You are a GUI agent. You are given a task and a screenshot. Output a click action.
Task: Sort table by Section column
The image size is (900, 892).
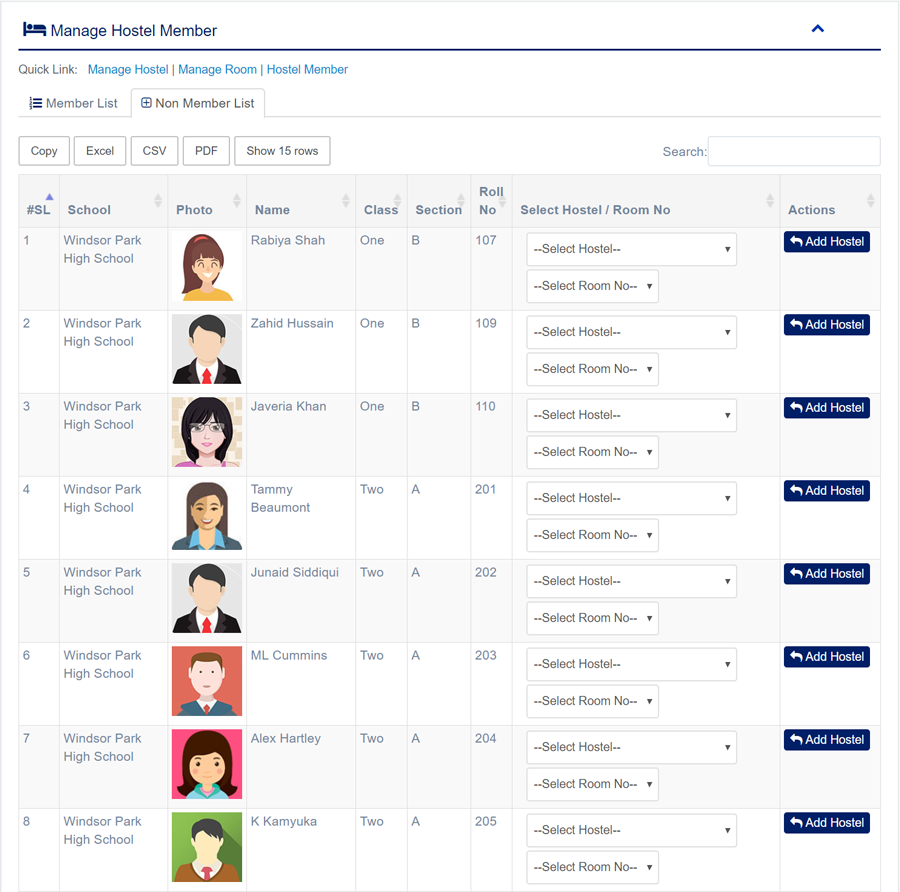tap(438, 210)
